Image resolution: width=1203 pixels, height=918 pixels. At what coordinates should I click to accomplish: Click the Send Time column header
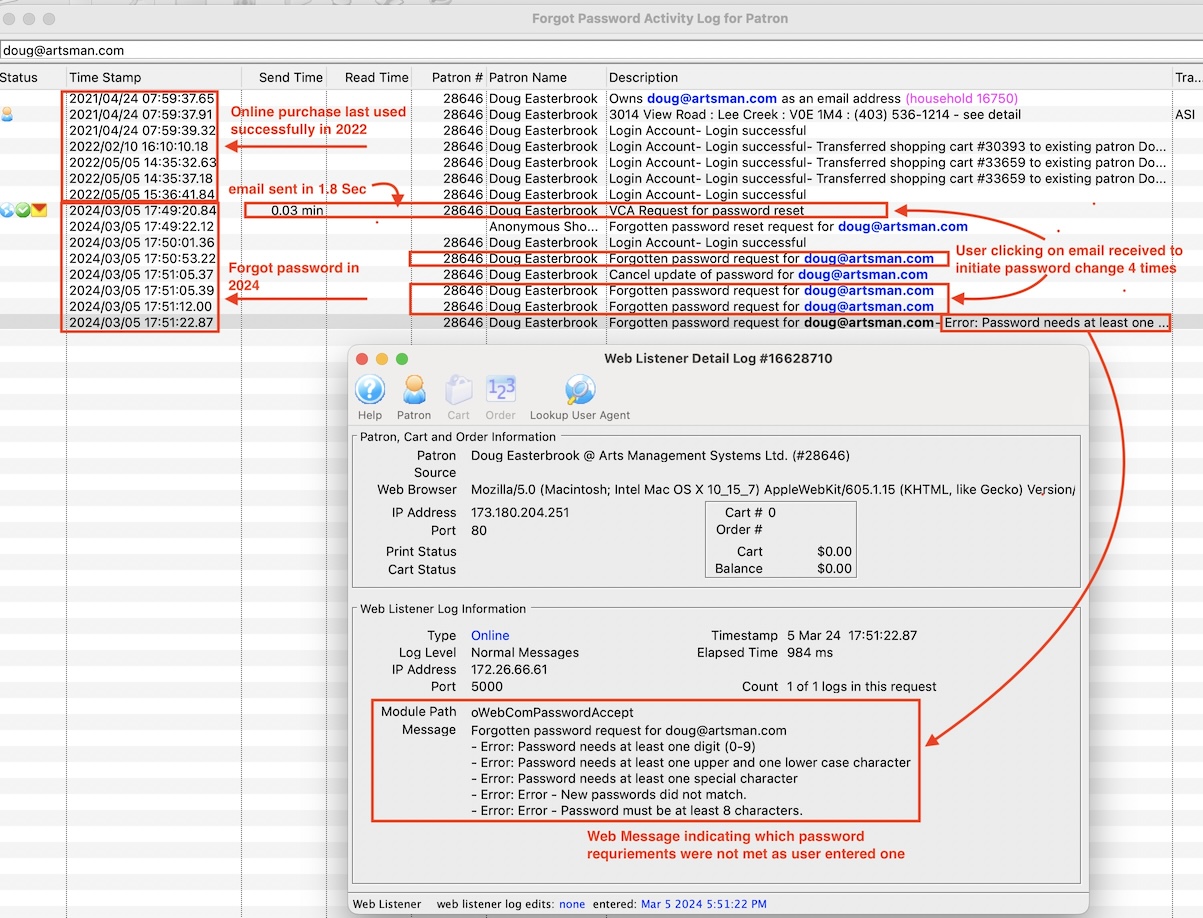click(x=290, y=77)
